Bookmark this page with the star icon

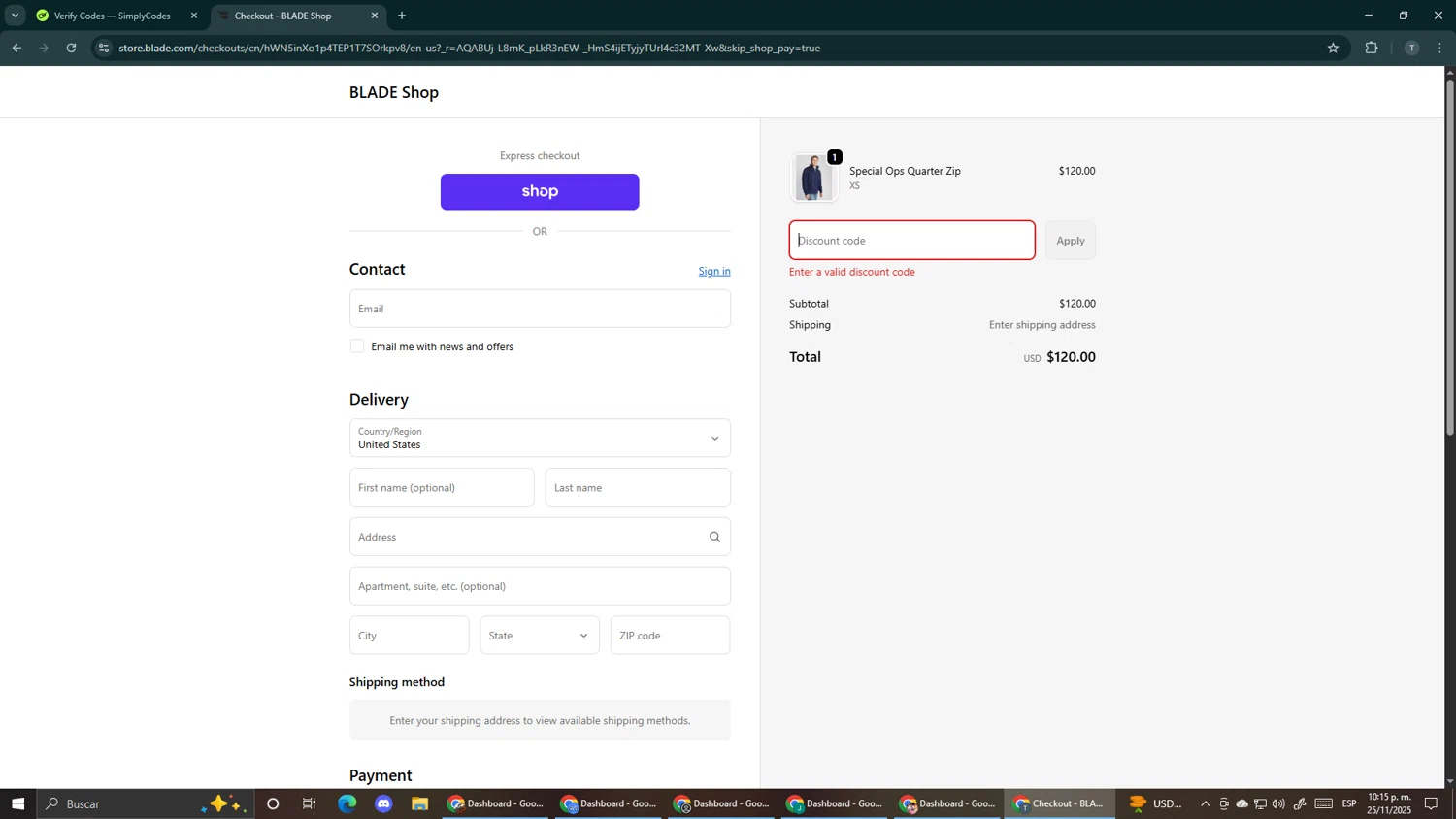pos(1333,48)
